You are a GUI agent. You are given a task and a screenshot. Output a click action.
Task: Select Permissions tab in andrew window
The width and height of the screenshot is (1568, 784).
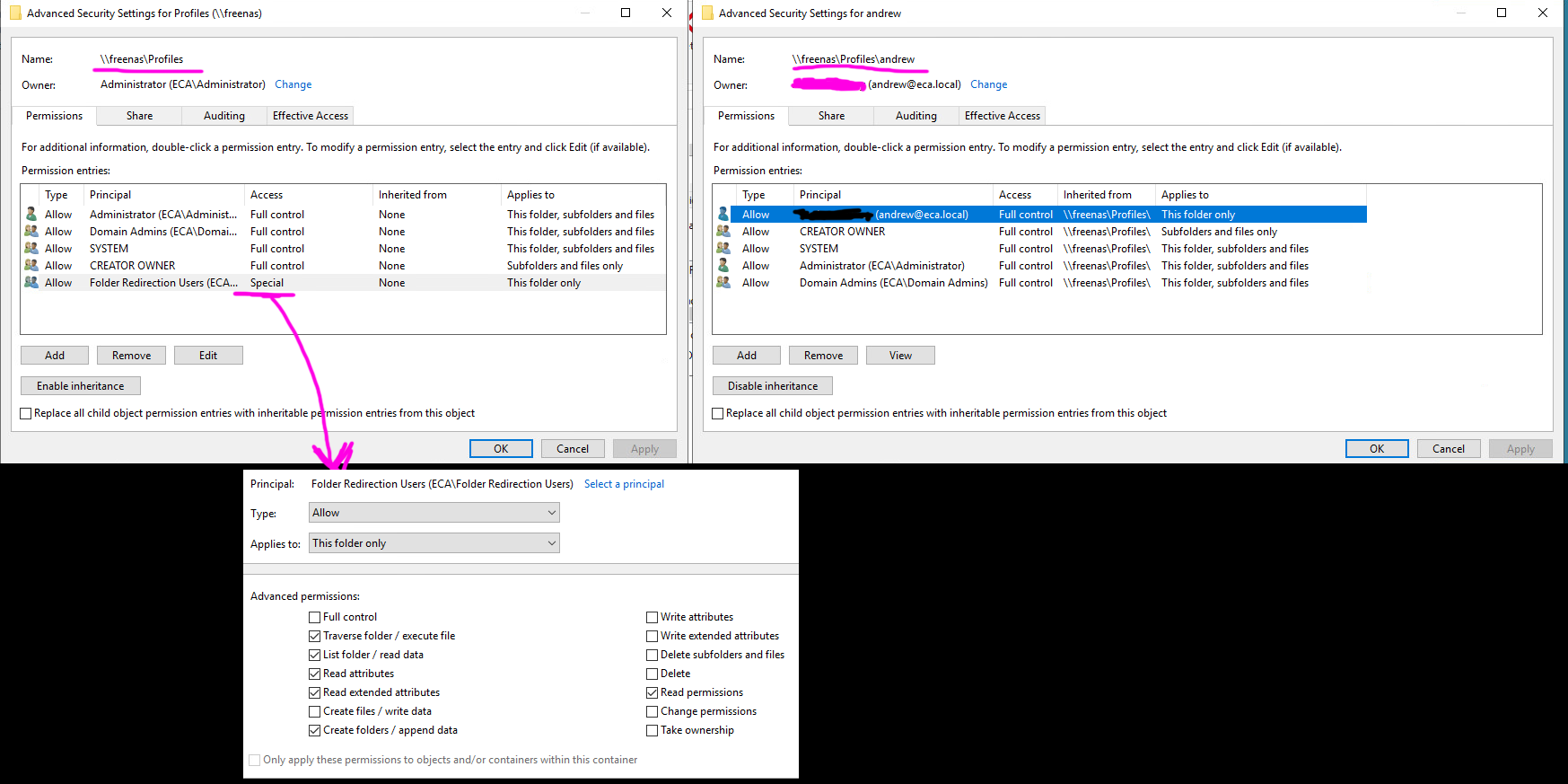click(x=746, y=116)
